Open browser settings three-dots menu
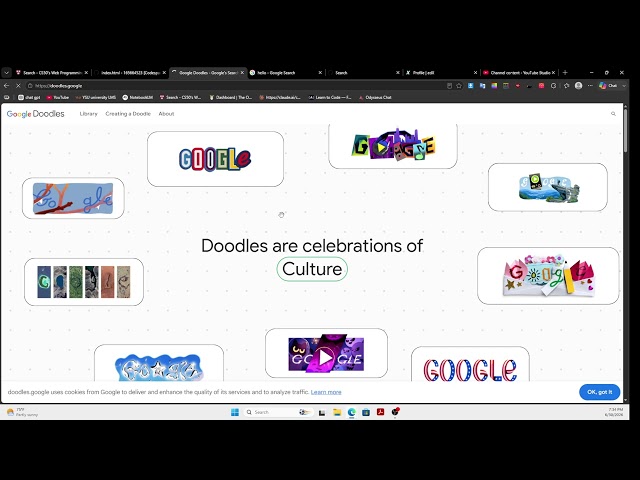Image resolution: width=640 pixels, height=480 pixels. [x=590, y=86]
